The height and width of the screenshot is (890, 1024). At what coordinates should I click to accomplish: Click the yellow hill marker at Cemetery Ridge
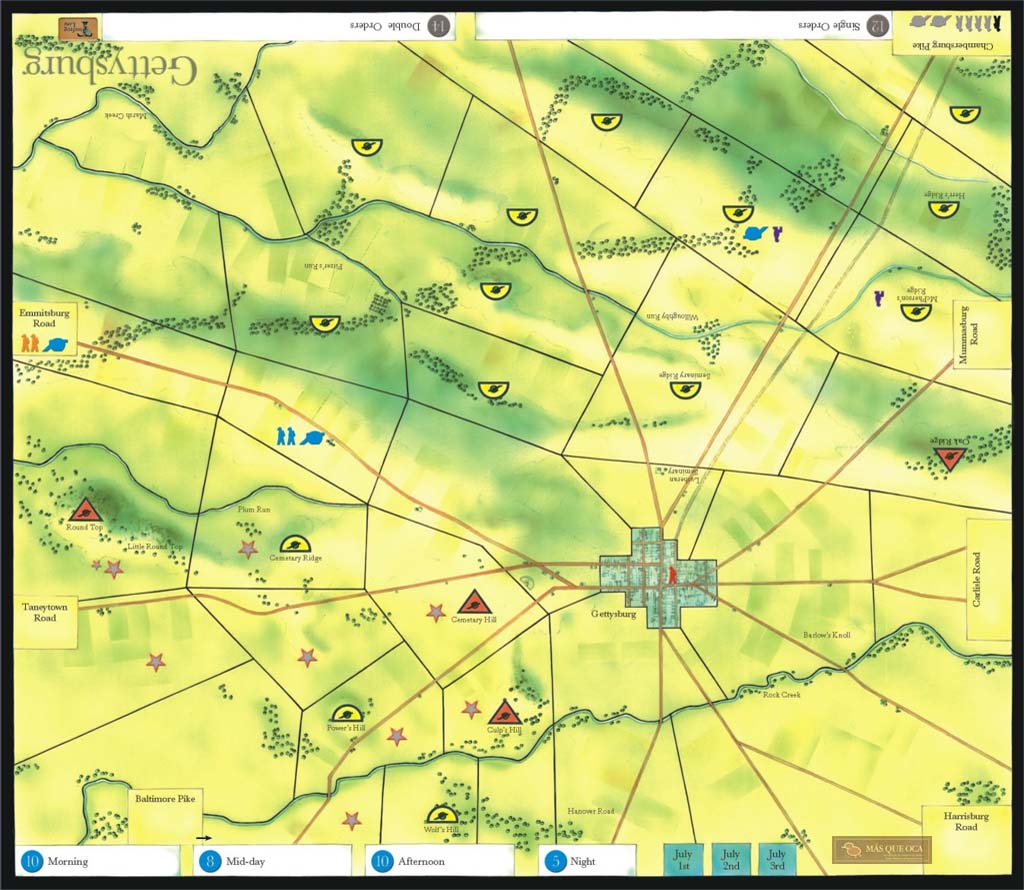coord(295,543)
